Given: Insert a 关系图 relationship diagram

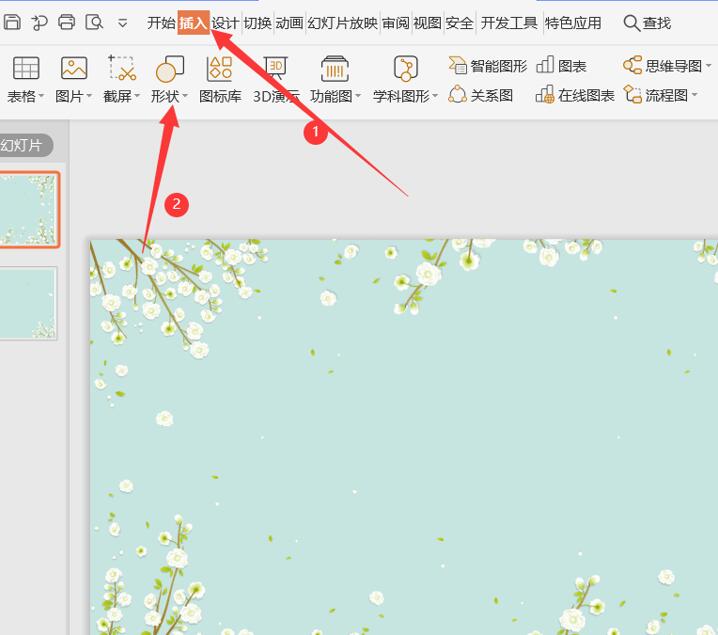Looking at the screenshot, I should [x=480, y=95].
